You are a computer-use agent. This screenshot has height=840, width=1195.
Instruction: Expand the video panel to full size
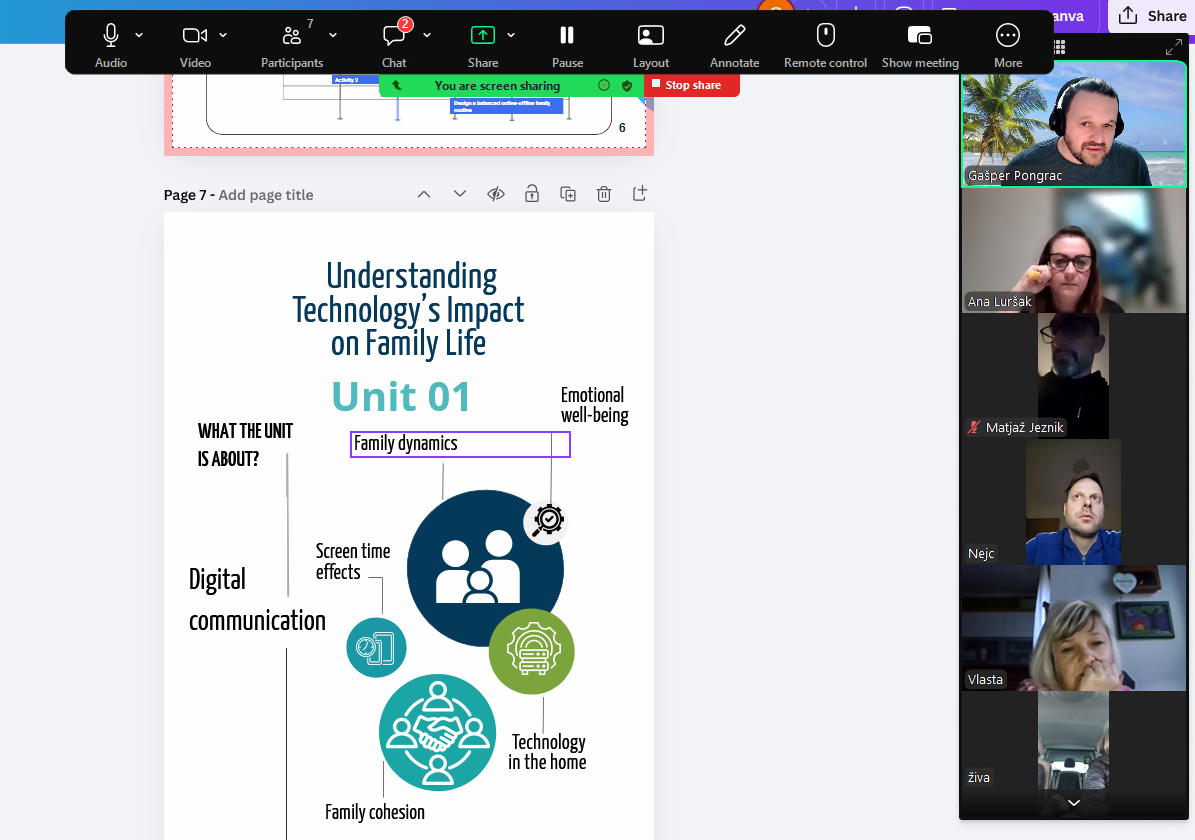tap(1173, 47)
